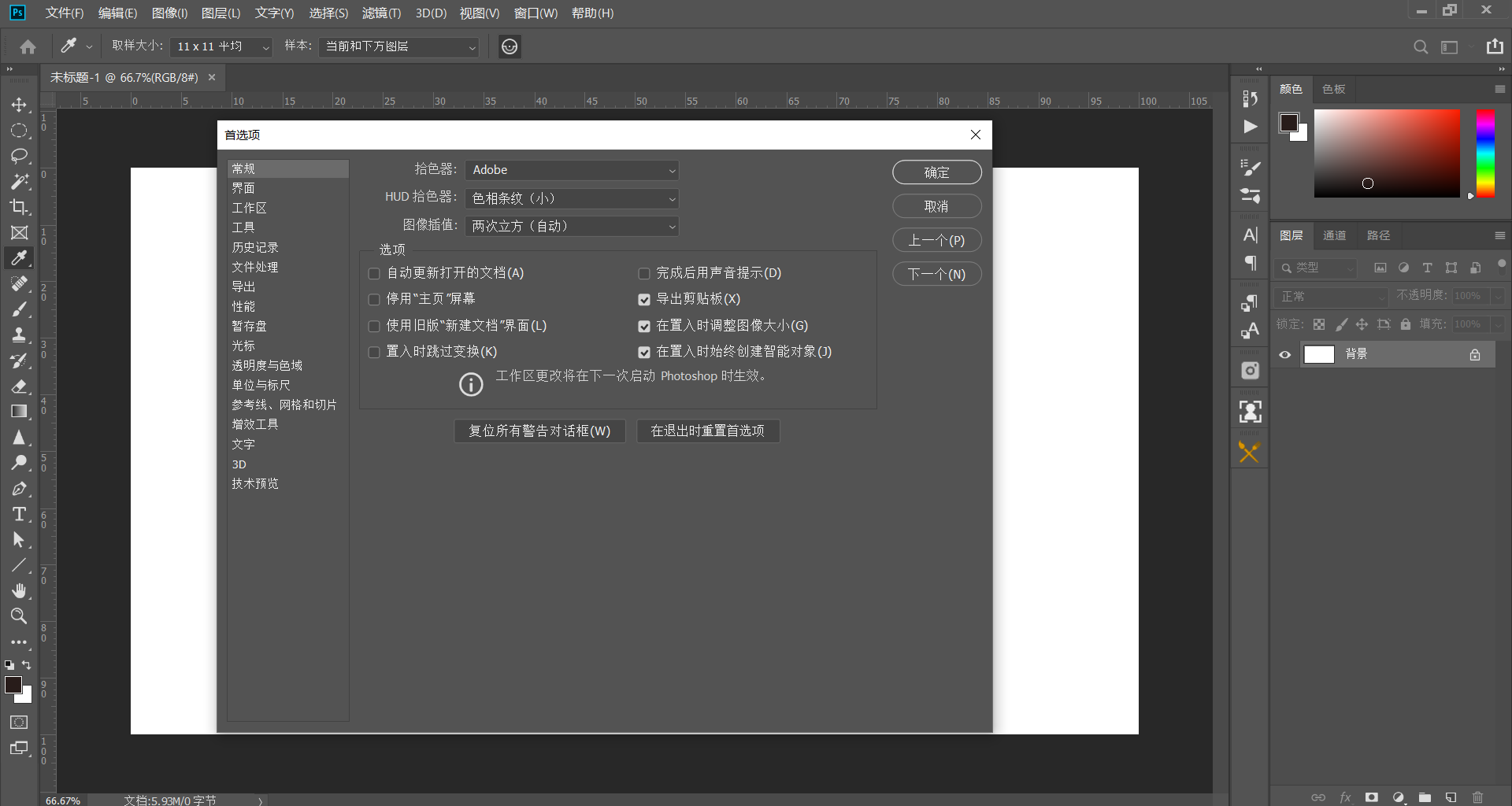This screenshot has height=806, width=1512.
Task: Click the 下一个(N) button
Action: tap(937, 274)
